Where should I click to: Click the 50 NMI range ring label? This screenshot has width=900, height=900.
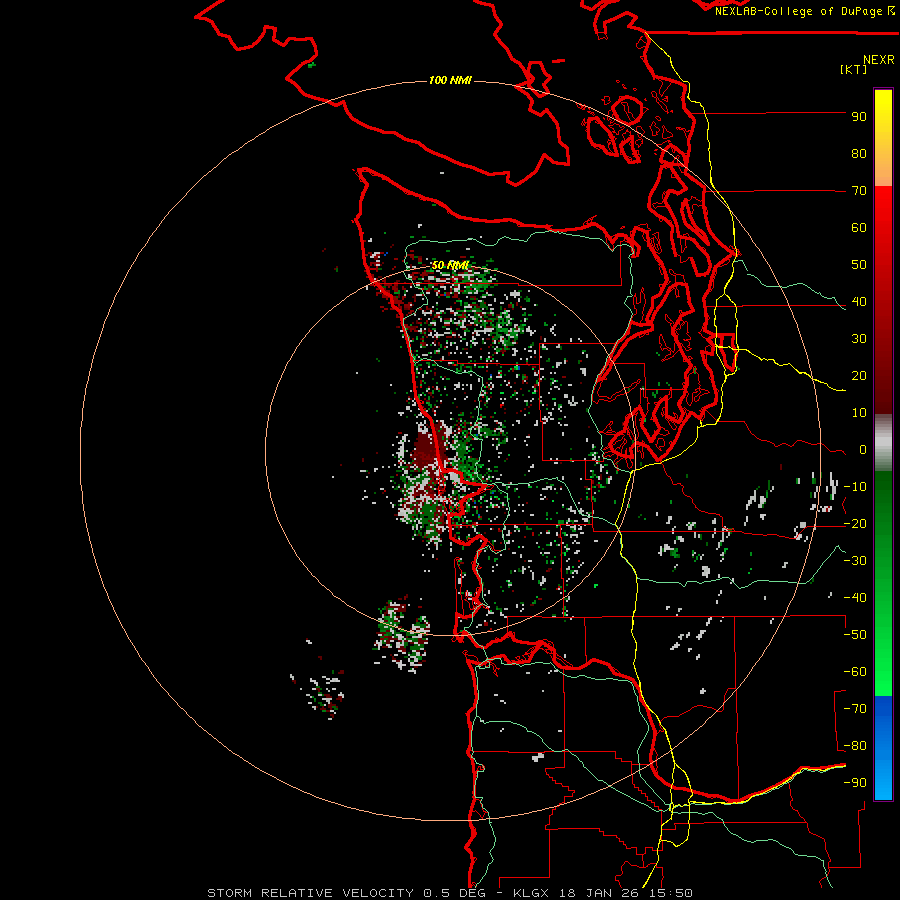[x=450, y=265]
